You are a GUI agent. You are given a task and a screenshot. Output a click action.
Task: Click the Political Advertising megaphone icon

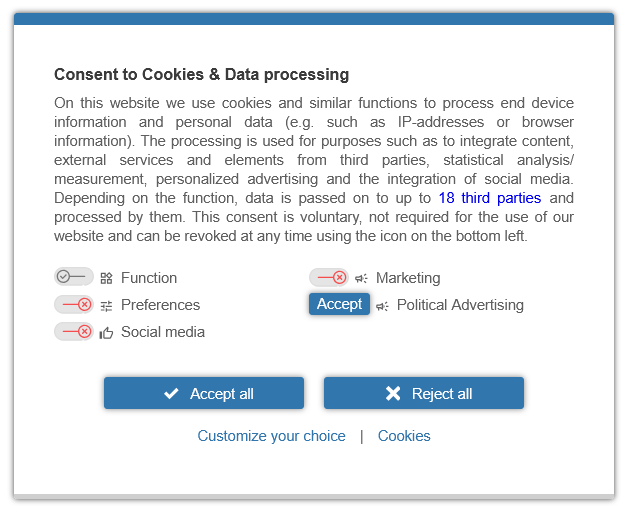point(382,305)
